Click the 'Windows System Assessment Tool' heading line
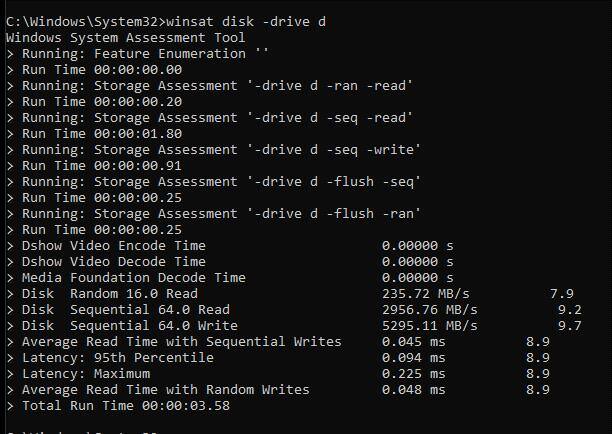 pos(125,38)
